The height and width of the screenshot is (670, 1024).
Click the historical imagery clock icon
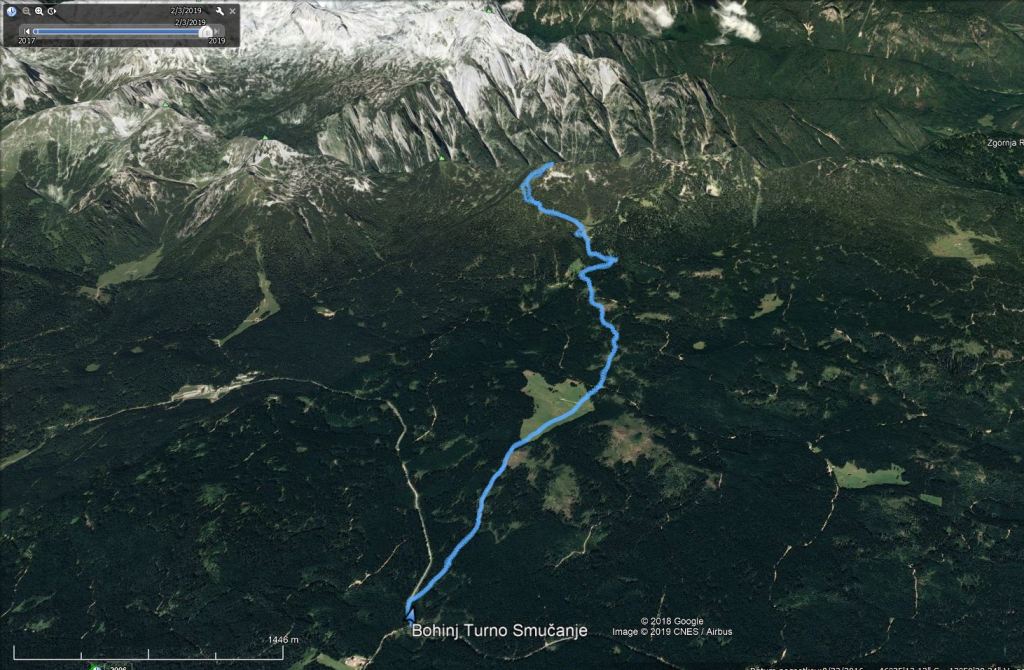tap(11, 11)
